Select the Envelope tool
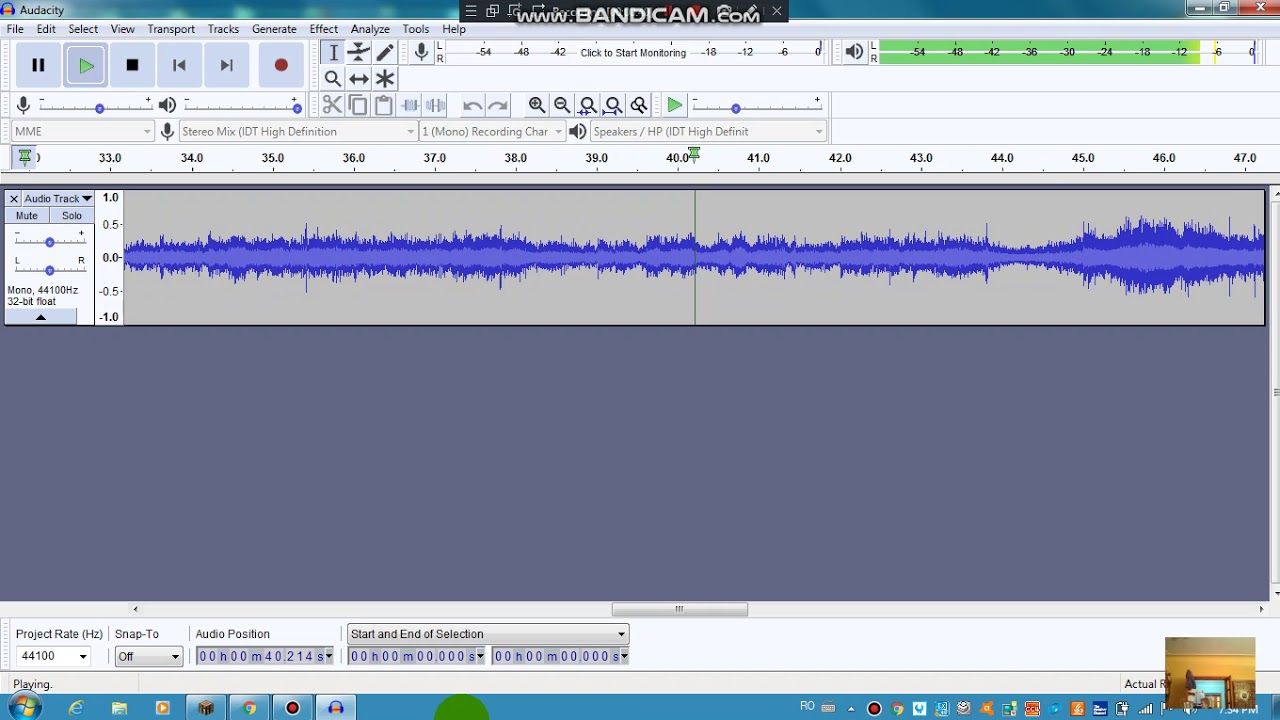The height and width of the screenshot is (720, 1280). (x=359, y=53)
